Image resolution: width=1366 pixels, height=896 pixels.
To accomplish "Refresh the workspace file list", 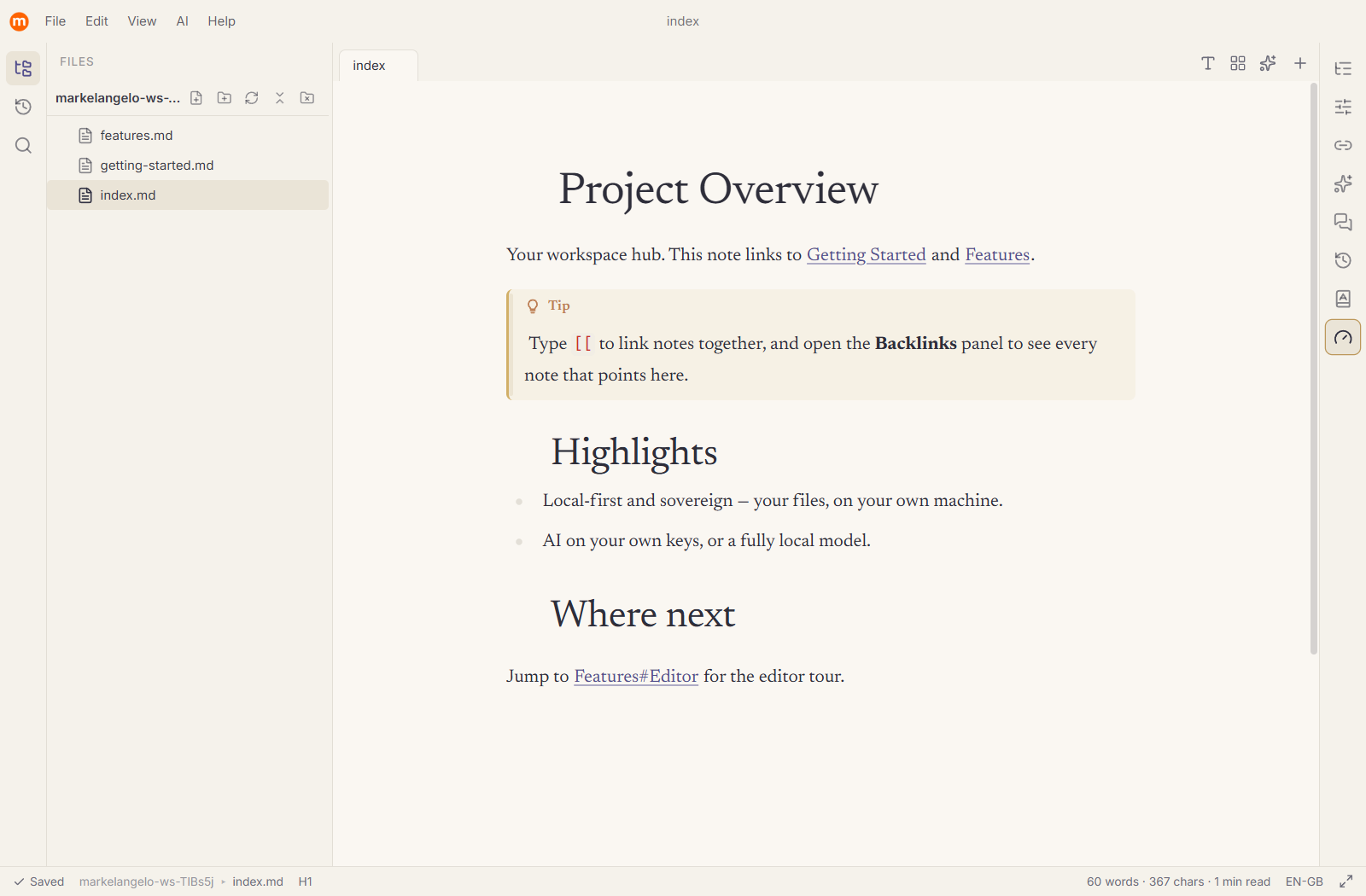I will point(252,98).
